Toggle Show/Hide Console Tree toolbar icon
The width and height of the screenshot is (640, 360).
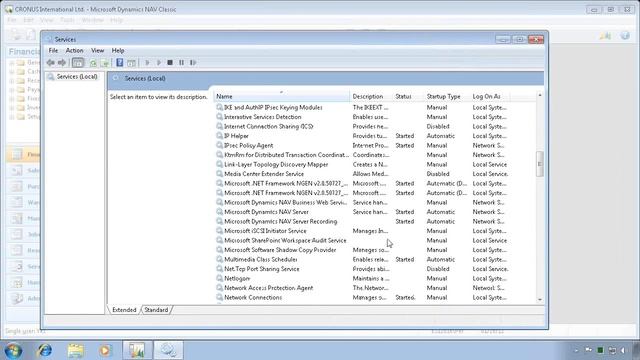[x=78, y=63]
